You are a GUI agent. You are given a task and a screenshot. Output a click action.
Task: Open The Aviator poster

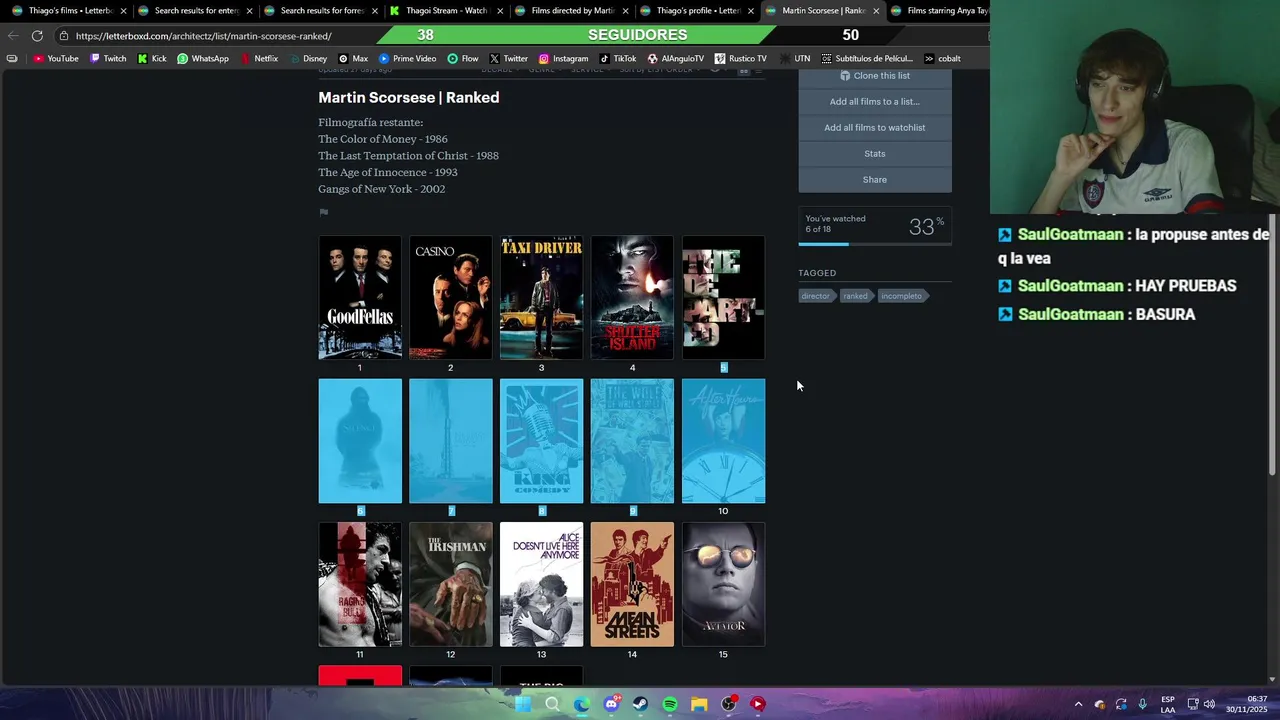coord(723,584)
